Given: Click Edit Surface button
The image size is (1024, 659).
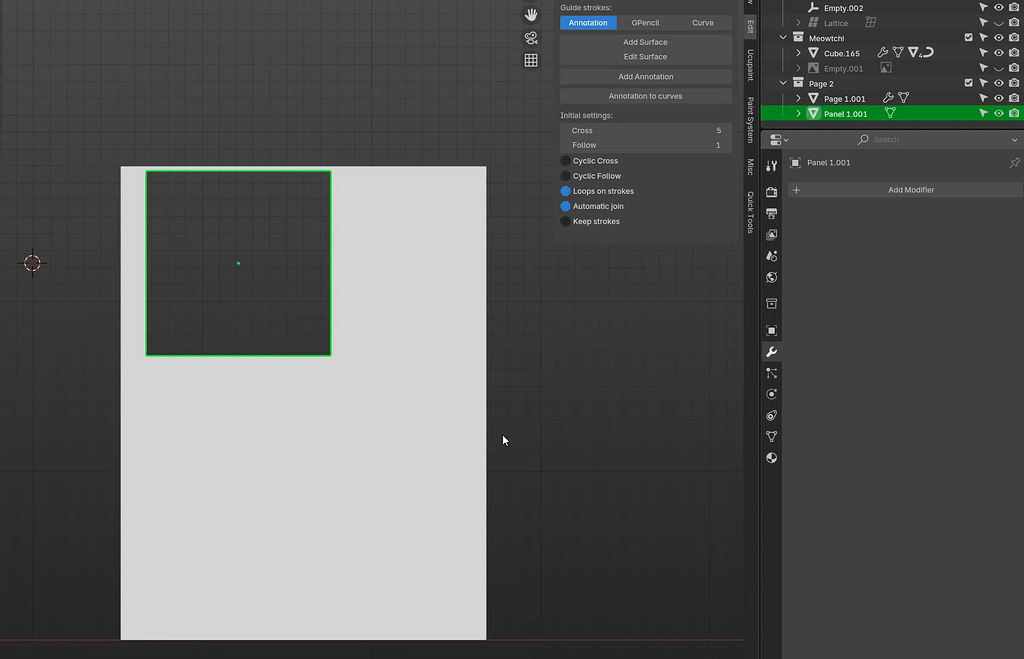Looking at the screenshot, I should click(645, 57).
